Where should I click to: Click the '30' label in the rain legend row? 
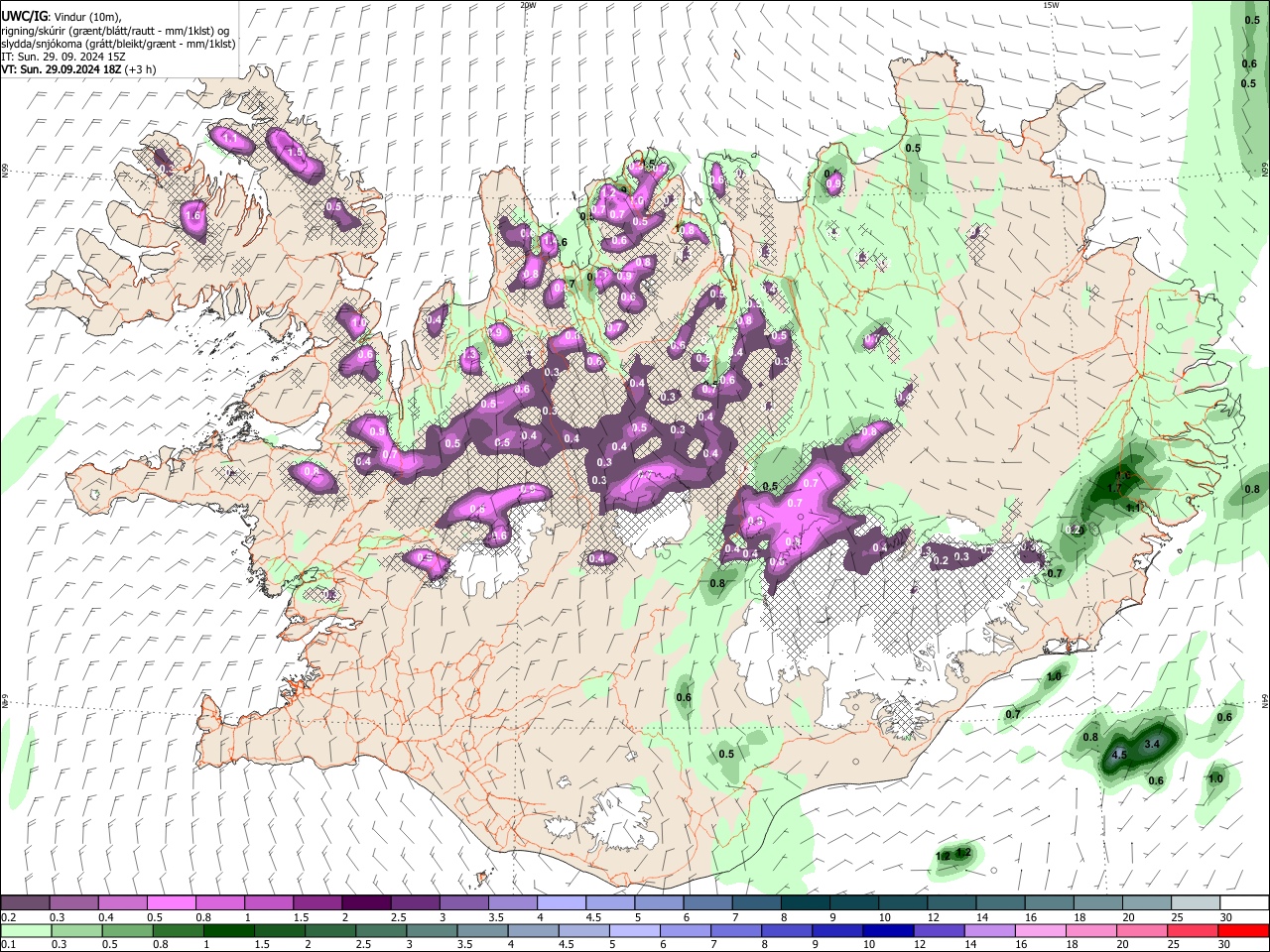1226,944
